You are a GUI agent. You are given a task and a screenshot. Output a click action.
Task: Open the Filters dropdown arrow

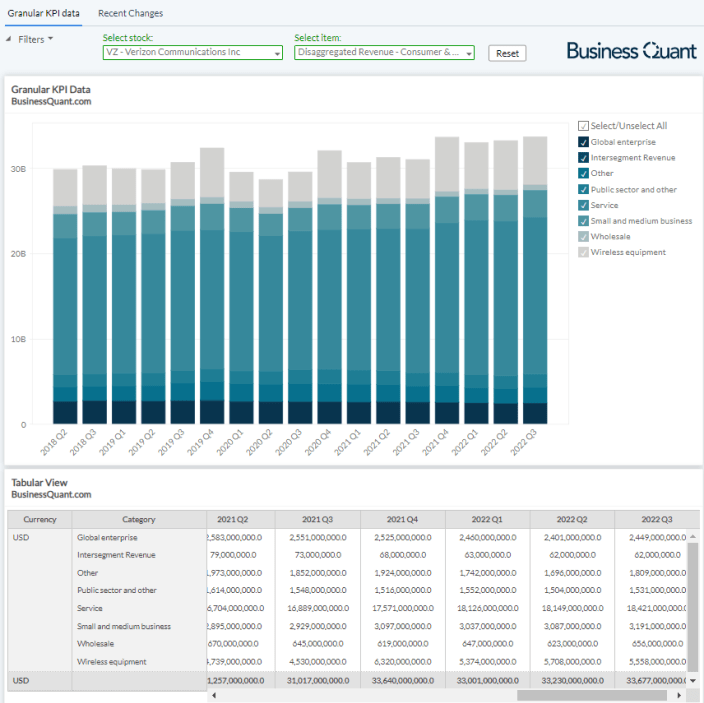pyautogui.click(x=50, y=39)
